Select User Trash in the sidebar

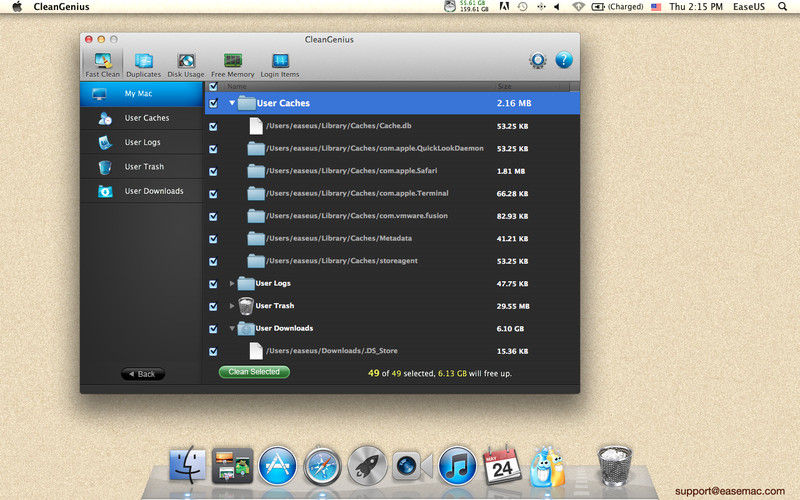[141, 167]
